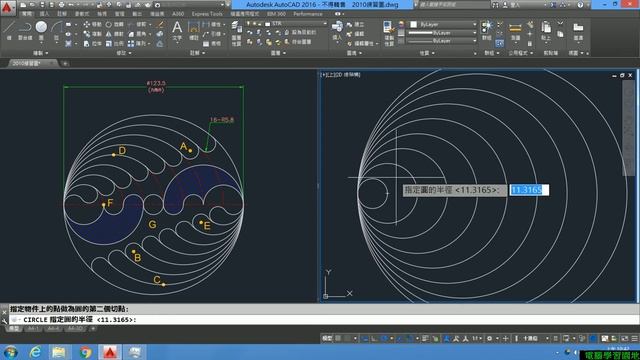Click the ByLayer color swatch square
This screenshot has height=360, width=640.
tap(413, 24)
